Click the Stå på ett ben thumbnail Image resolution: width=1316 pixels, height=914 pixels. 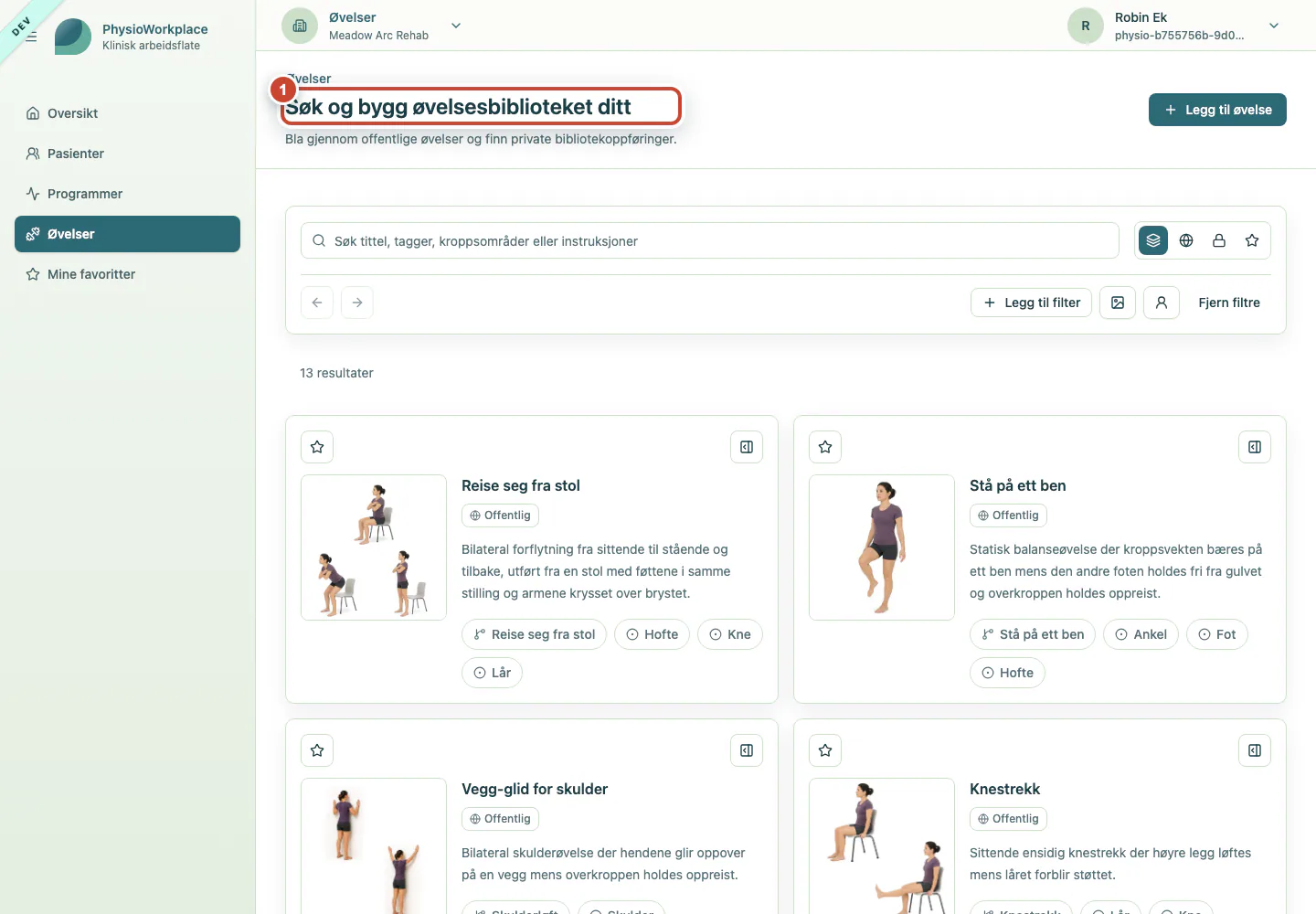coord(882,547)
